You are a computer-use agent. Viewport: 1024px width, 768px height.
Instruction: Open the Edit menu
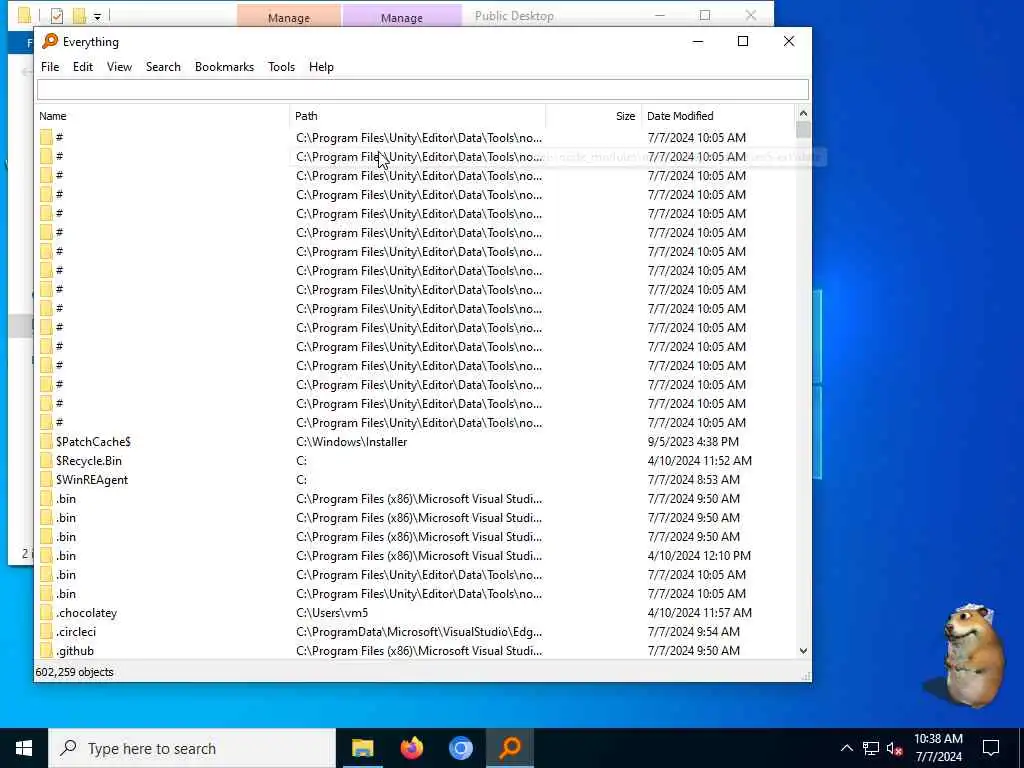click(82, 67)
